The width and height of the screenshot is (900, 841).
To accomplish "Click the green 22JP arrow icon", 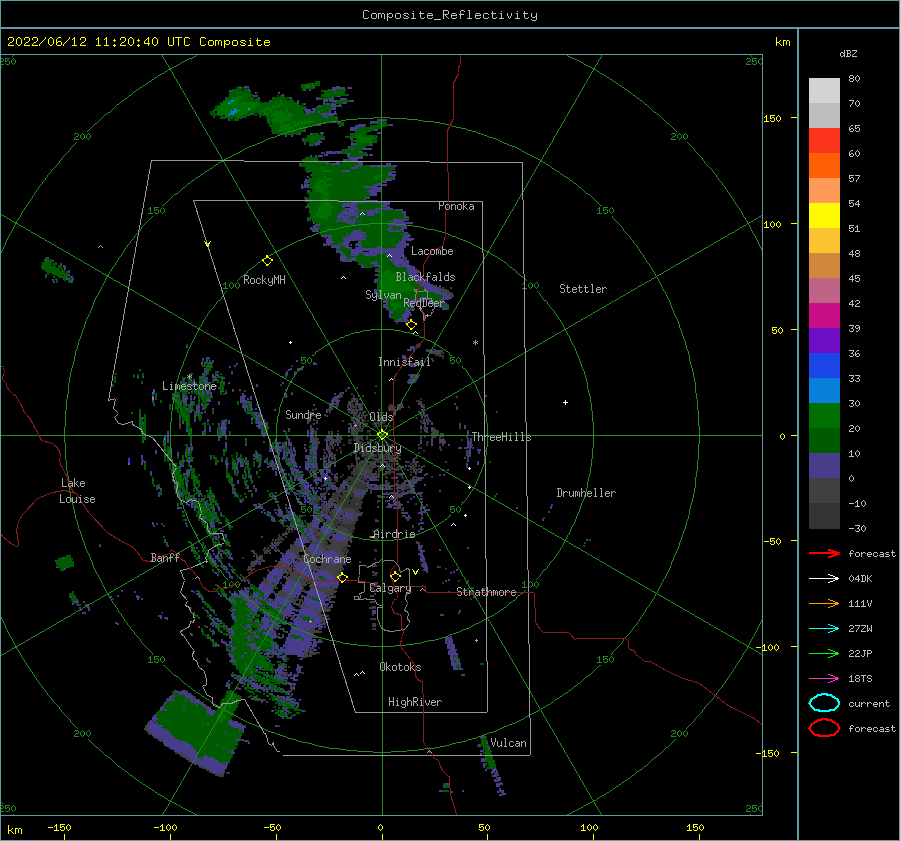I will click(x=824, y=653).
